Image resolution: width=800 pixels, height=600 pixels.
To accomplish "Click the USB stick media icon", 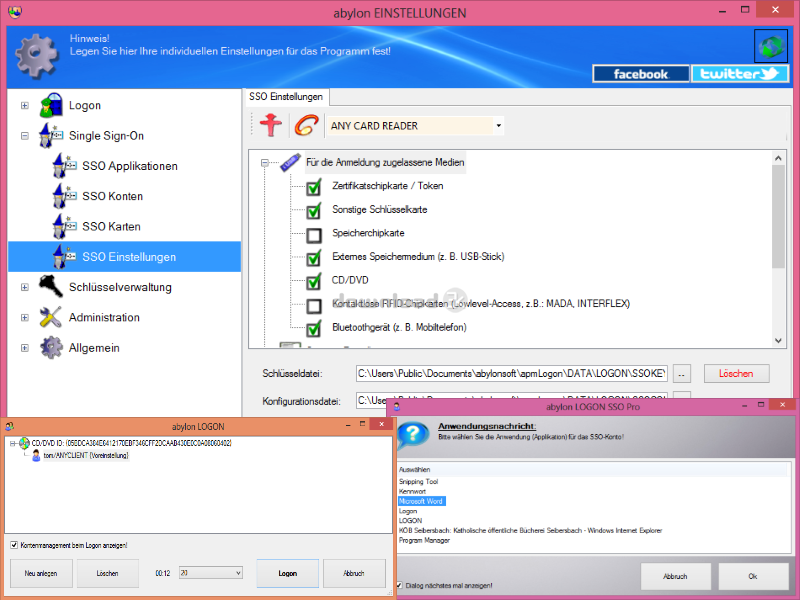I will [290, 162].
